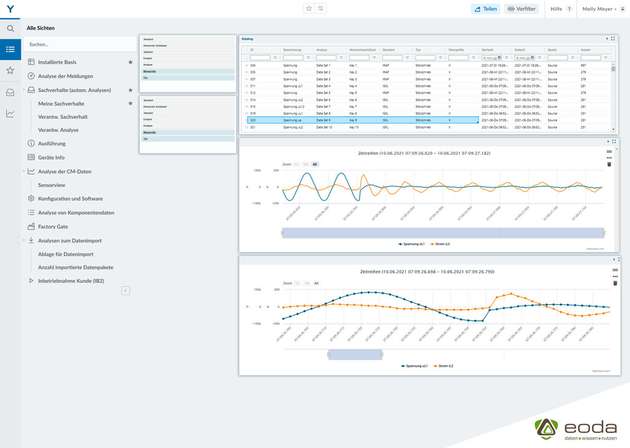630x448 pixels.
Task: Click the Y logo in the top-left corner
Action: point(10,8)
